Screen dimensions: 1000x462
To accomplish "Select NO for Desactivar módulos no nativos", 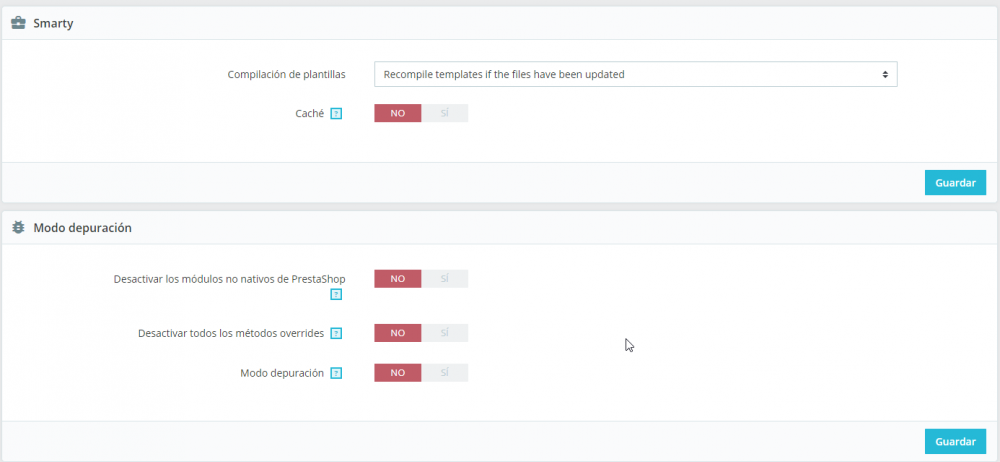I will click(398, 279).
